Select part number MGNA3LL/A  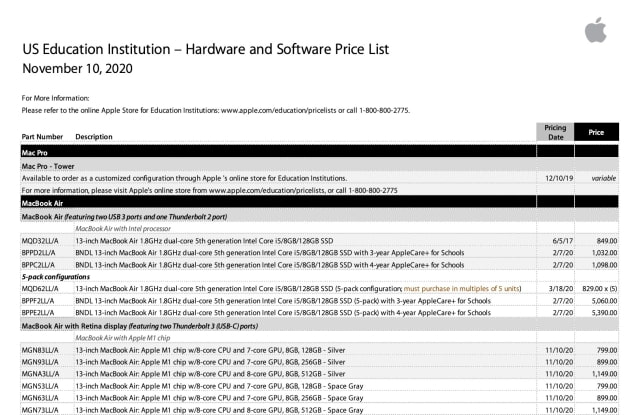[40, 374]
